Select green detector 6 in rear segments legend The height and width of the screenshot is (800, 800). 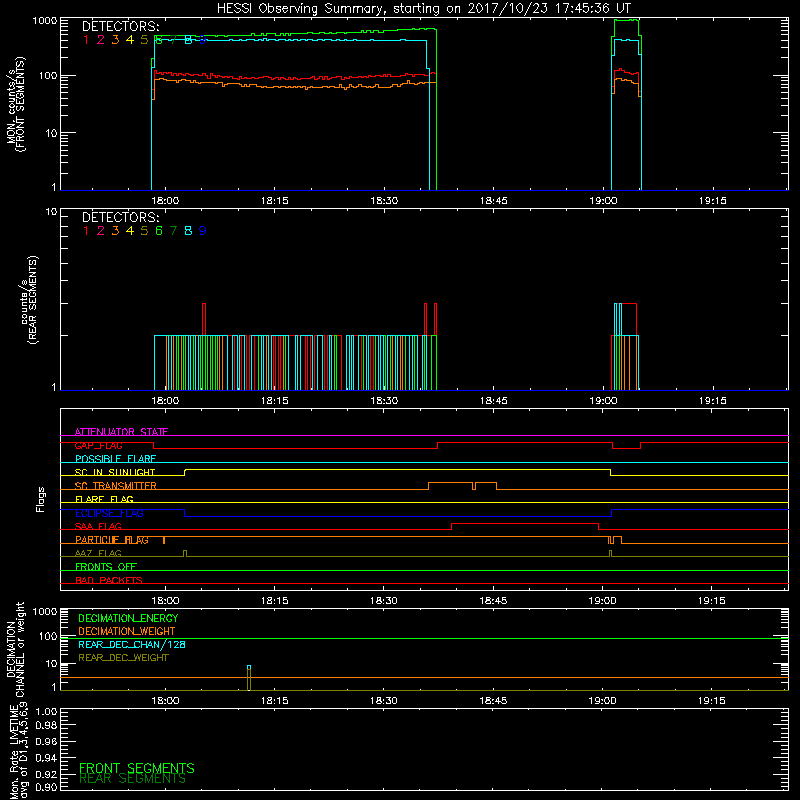159,231
